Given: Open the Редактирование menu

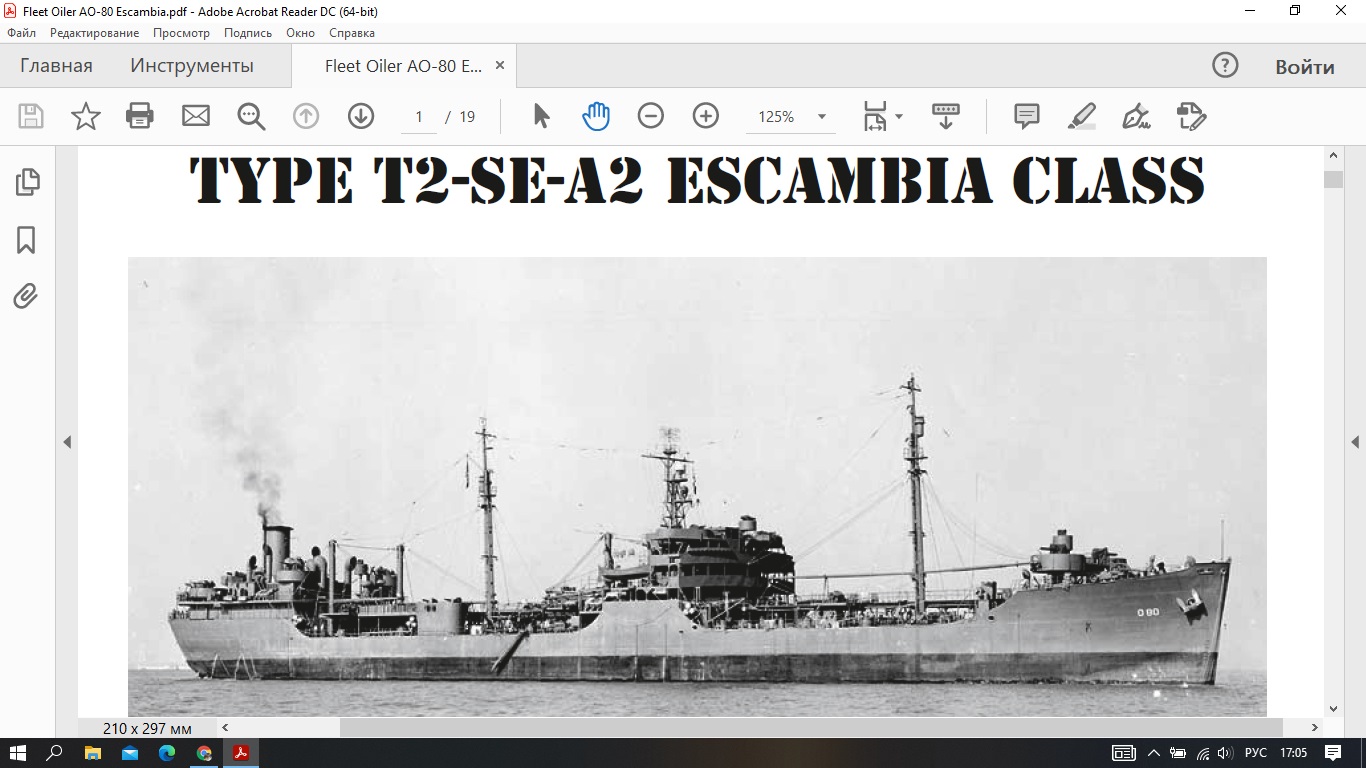Looking at the screenshot, I should click(x=95, y=33).
